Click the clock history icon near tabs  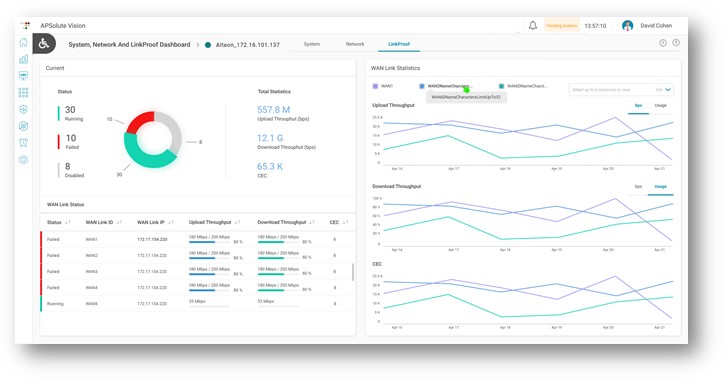pos(663,43)
